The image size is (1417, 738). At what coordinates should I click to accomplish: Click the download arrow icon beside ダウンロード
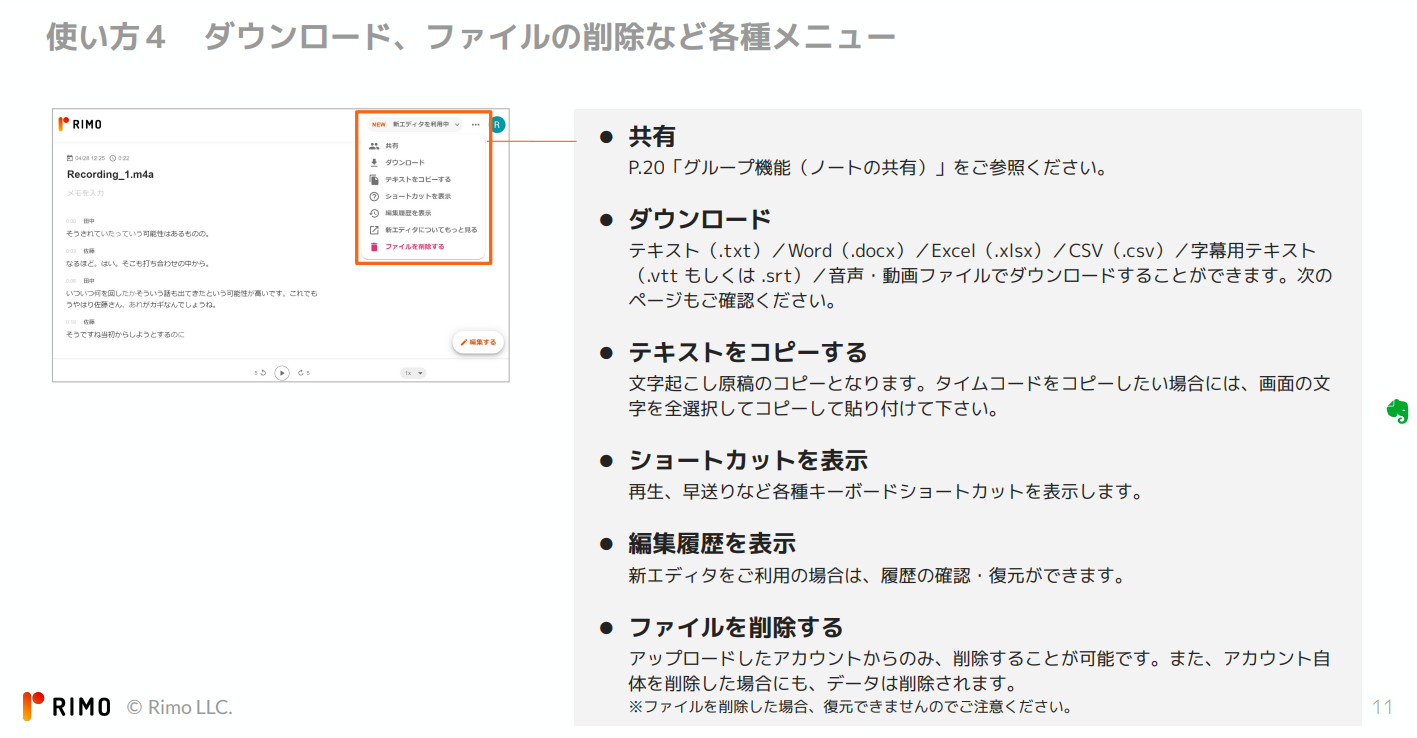point(374,162)
